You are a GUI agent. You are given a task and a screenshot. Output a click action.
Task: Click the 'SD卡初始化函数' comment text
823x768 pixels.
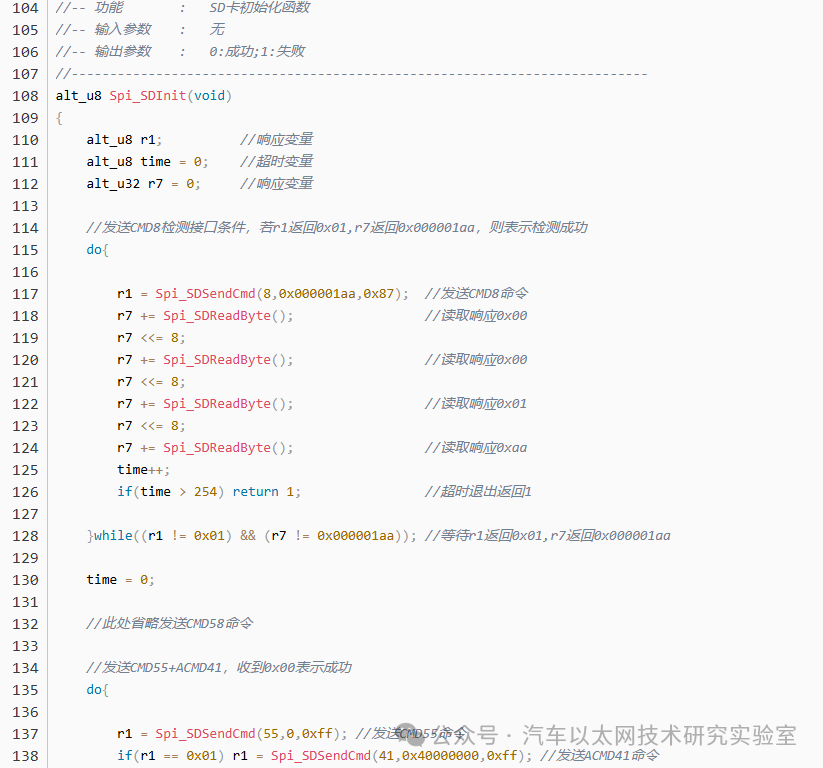click(x=260, y=7)
